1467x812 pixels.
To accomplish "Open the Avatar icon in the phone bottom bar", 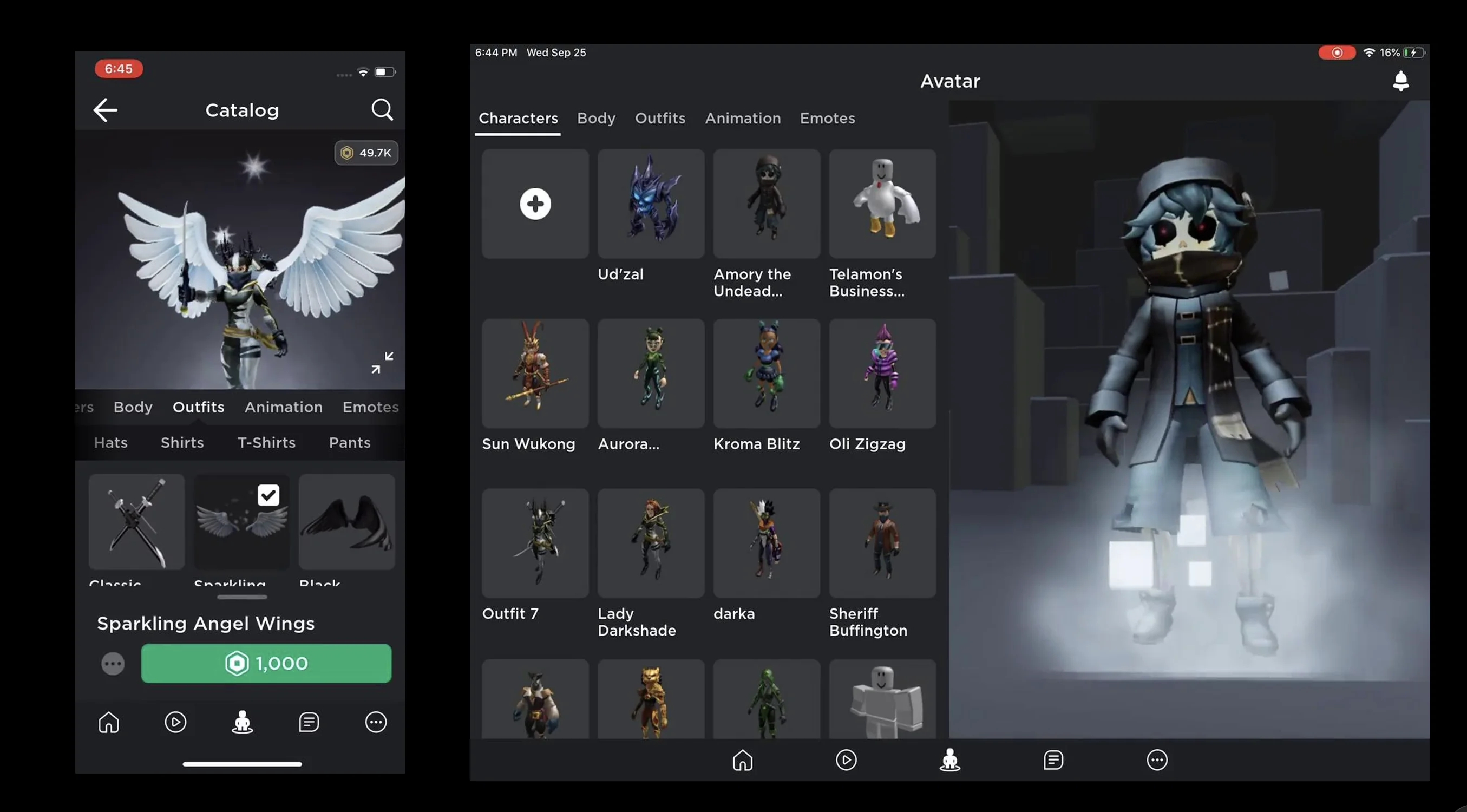I will pyautogui.click(x=242, y=722).
